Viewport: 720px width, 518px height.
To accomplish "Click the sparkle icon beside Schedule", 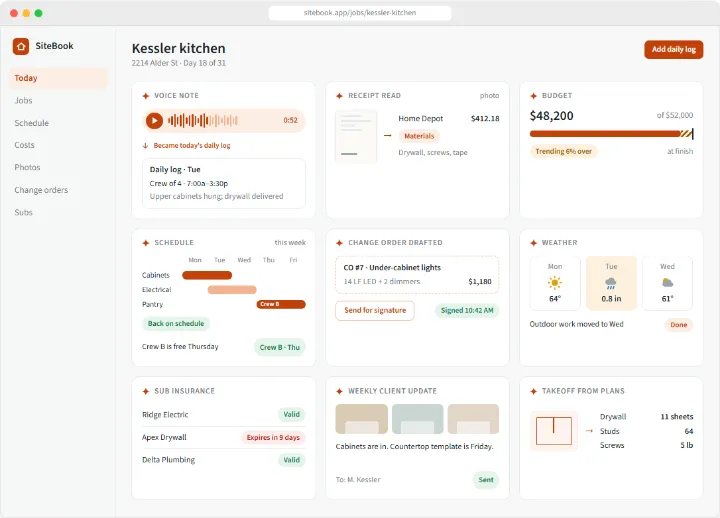I will coord(146,242).
